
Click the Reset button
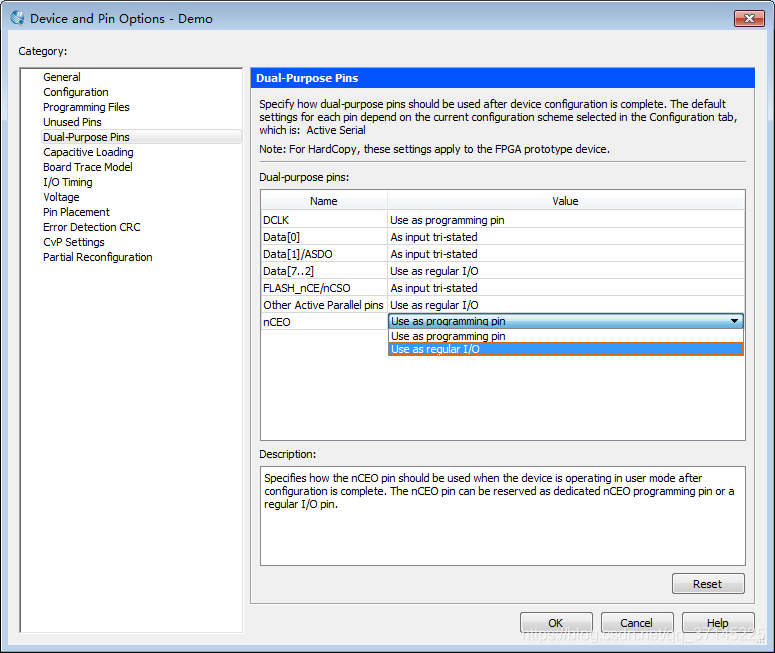pos(708,584)
